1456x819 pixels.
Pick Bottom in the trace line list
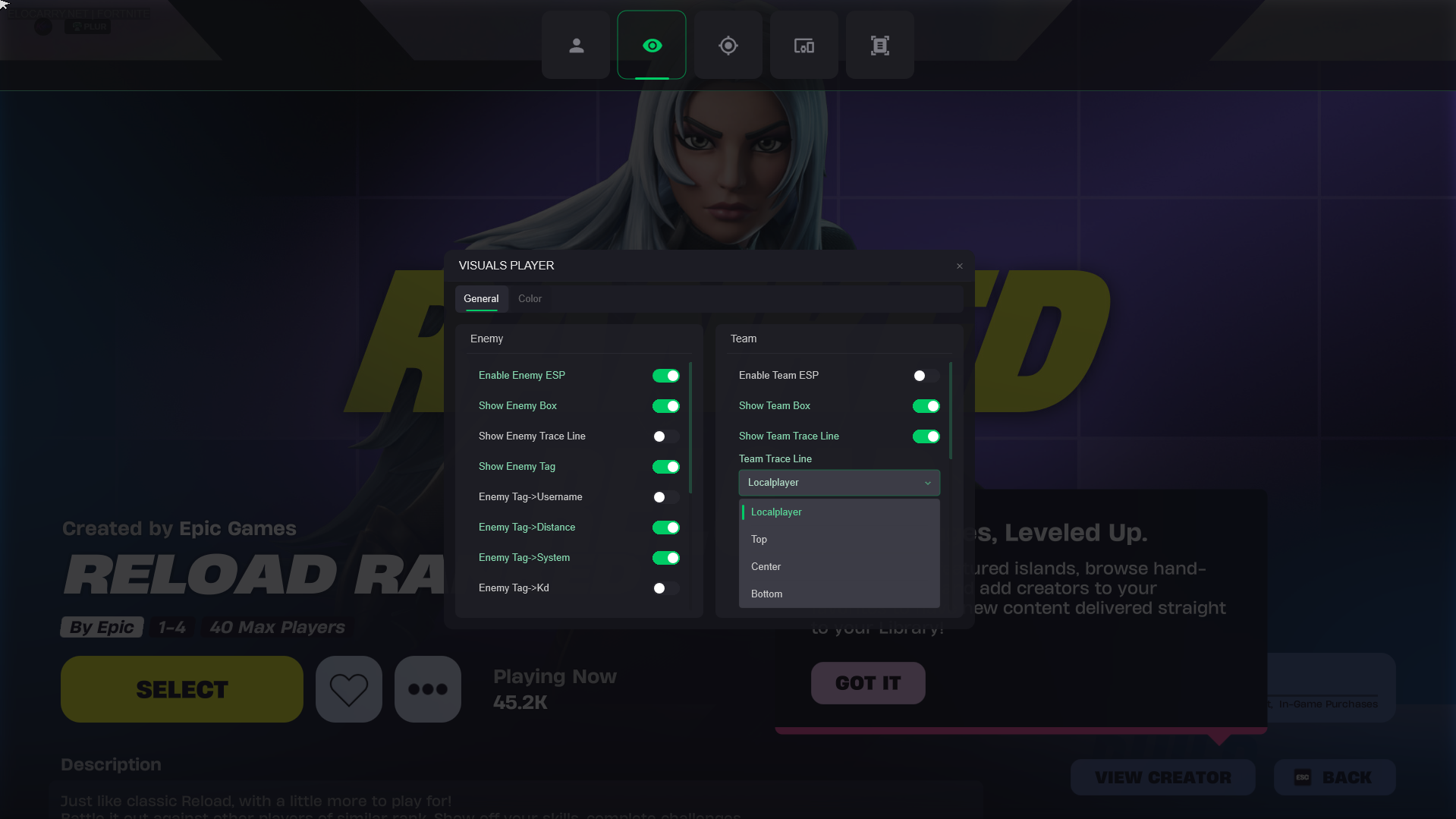(766, 594)
